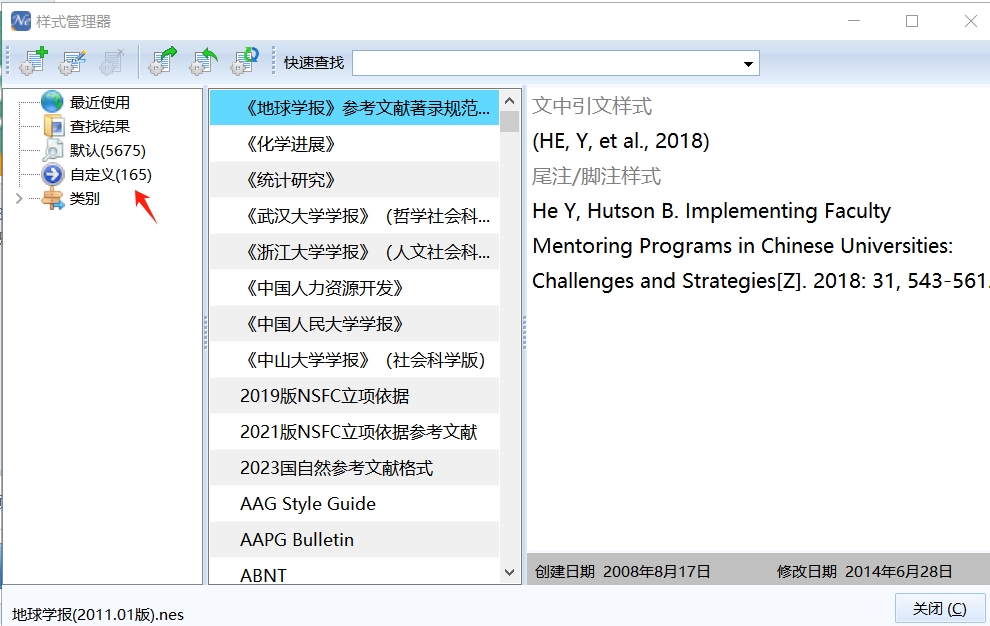Click the (HE, Y, et al., 2018) citation preview
990x626 pixels.
621,141
